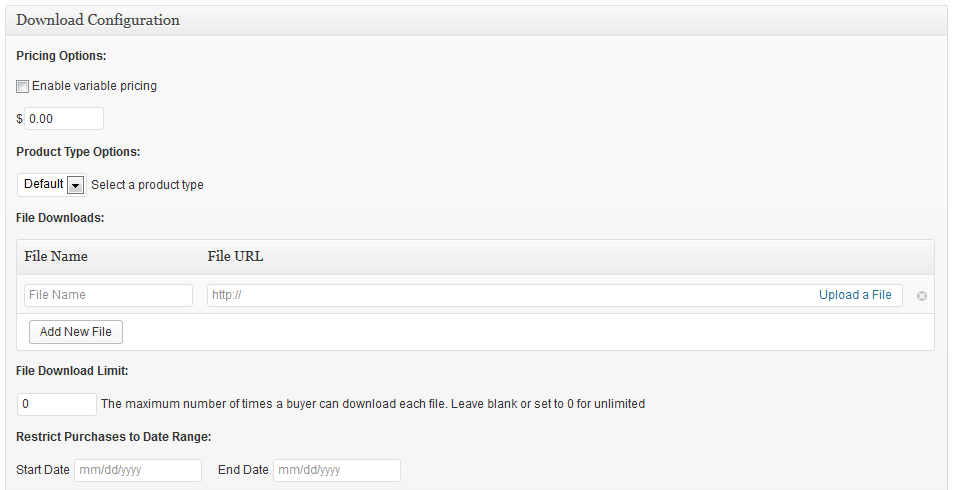Click the Start Date label
955x490 pixels.
pos(43,470)
